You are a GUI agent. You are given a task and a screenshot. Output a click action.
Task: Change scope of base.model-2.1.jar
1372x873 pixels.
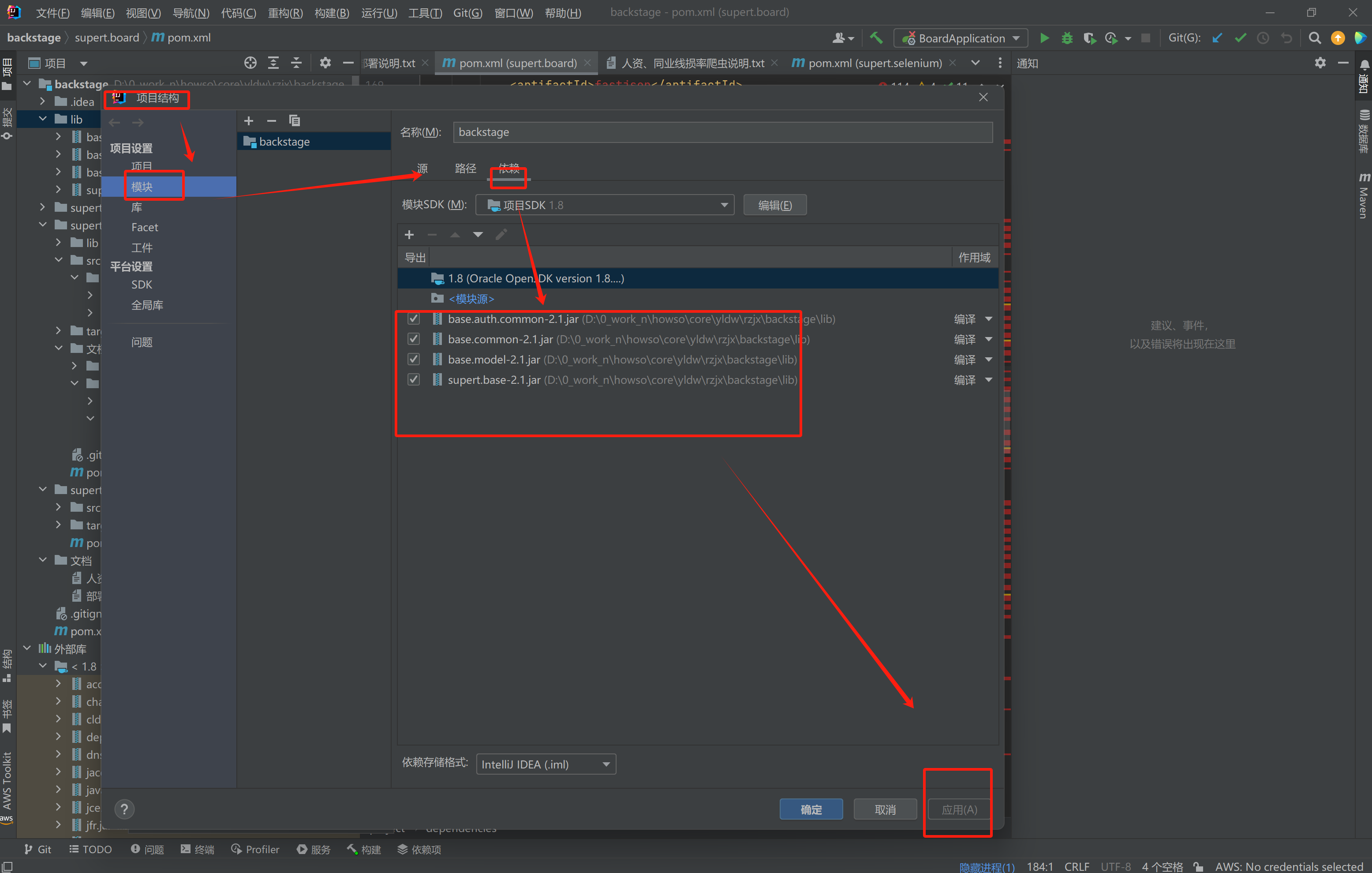tap(973, 360)
